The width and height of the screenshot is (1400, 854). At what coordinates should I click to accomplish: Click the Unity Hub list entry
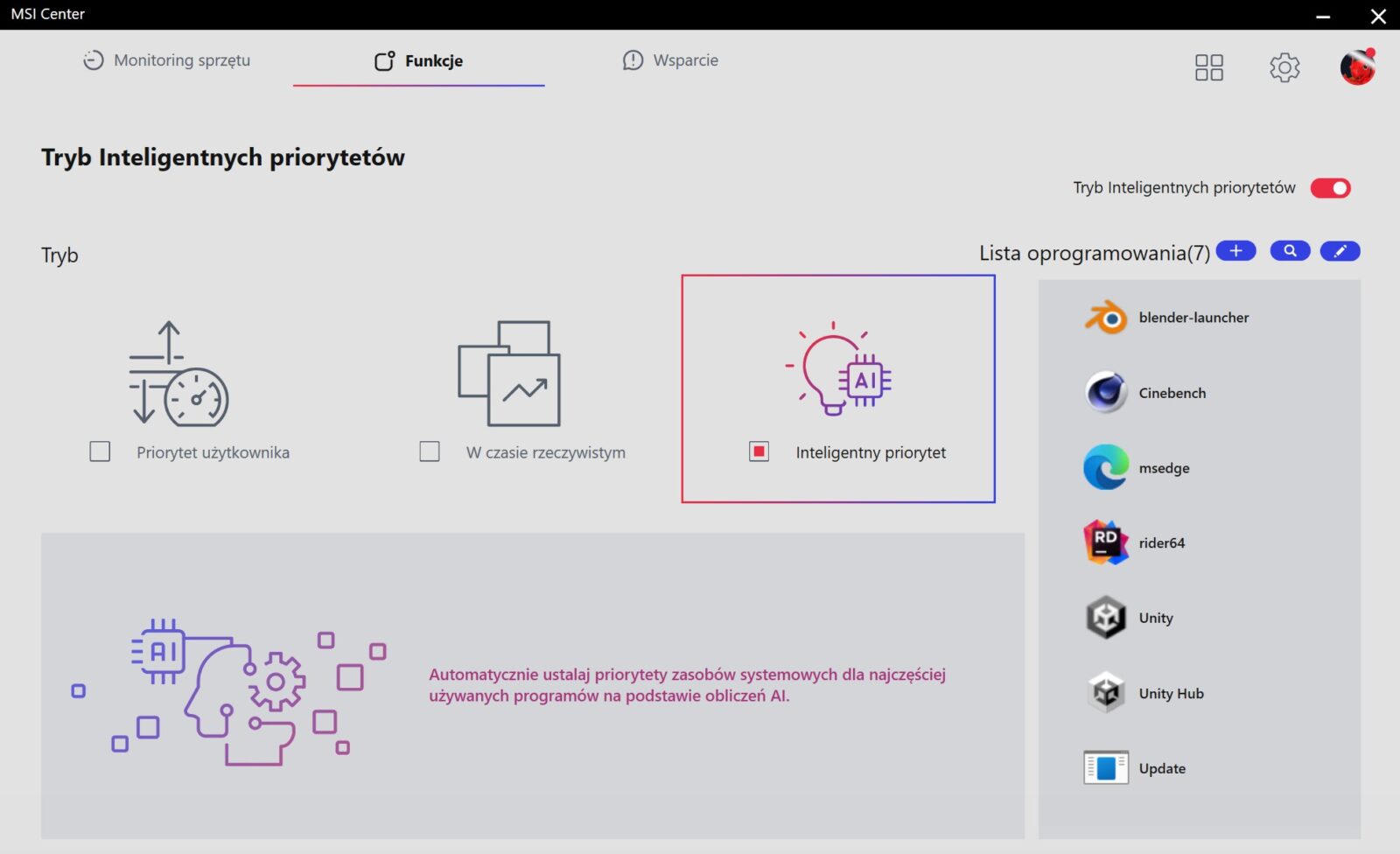coord(1171,693)
